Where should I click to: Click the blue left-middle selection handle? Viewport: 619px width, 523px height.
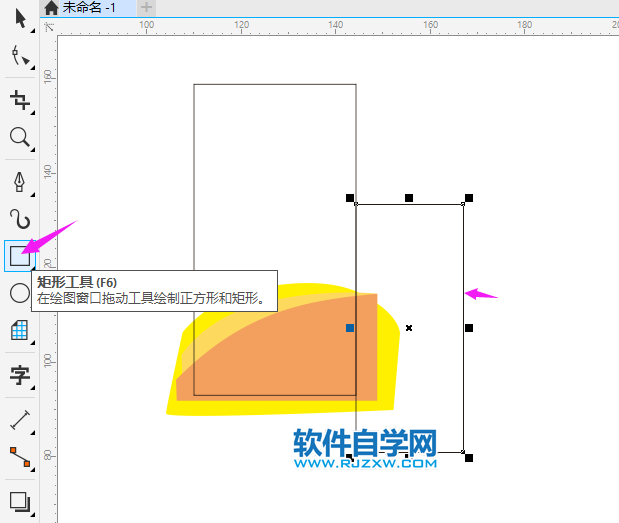pyautogui.click(x=350, y=328)
